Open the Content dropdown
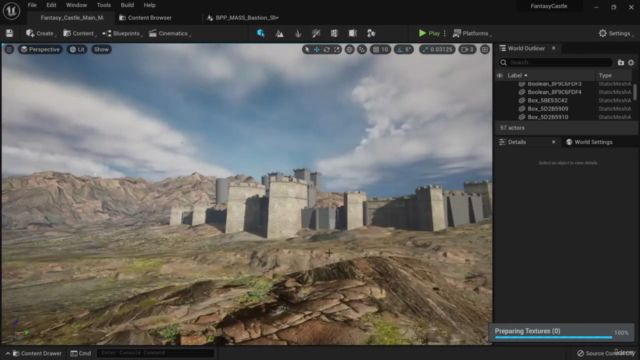Viewport: 640px width, 360px height. 79,33
